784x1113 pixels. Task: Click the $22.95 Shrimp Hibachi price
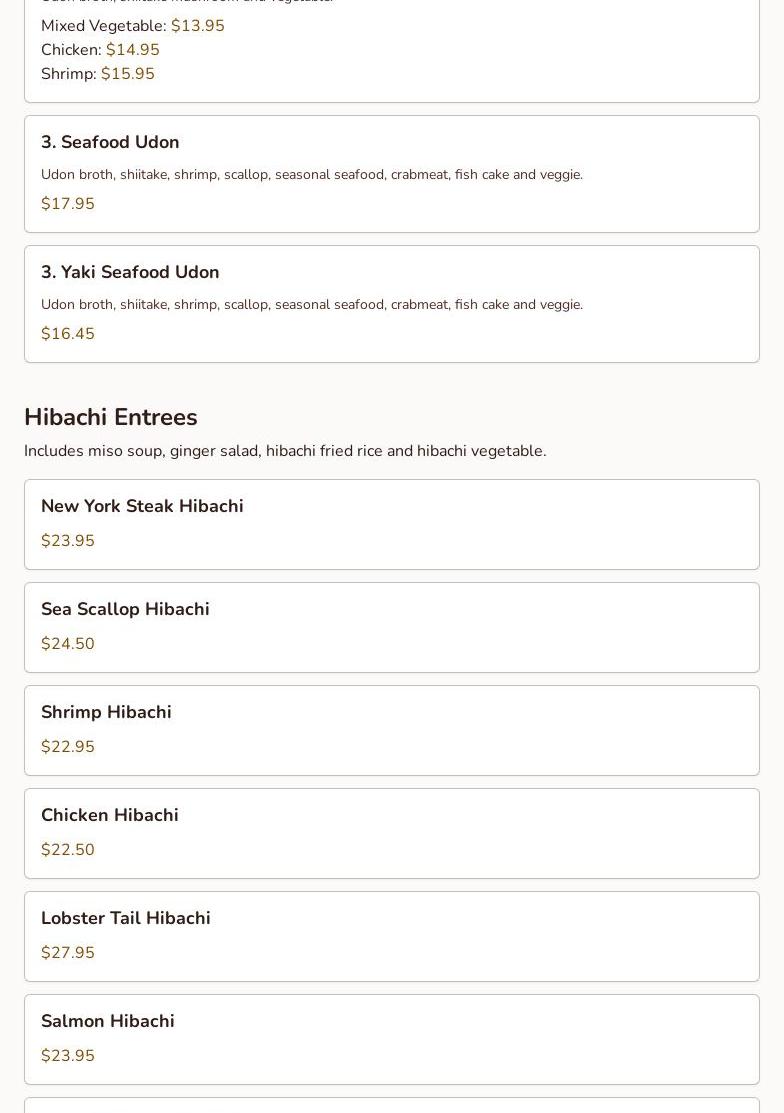pyautogui.click(x=68, y=747)
